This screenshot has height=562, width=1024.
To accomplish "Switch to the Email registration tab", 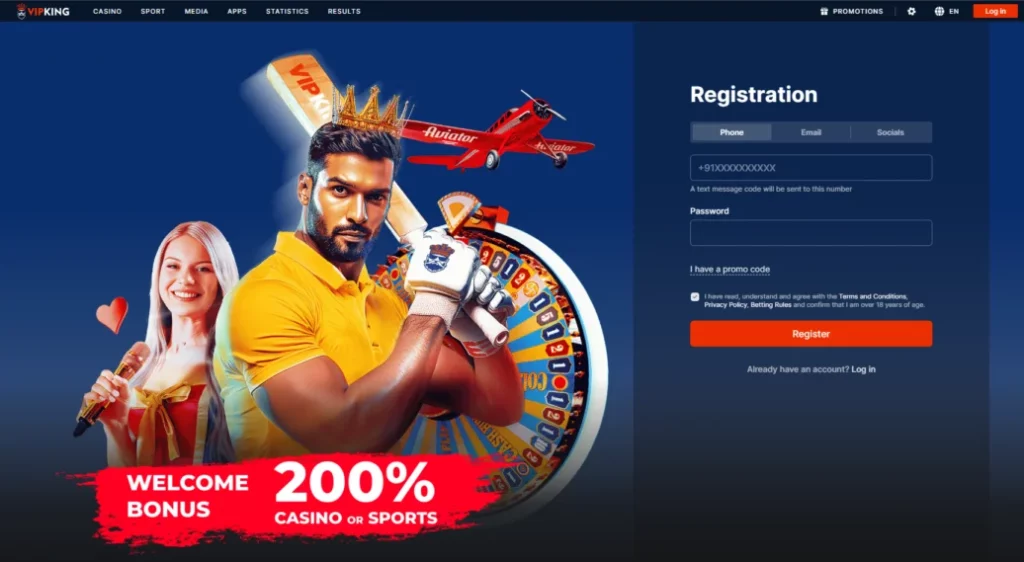I will (811, 132).
